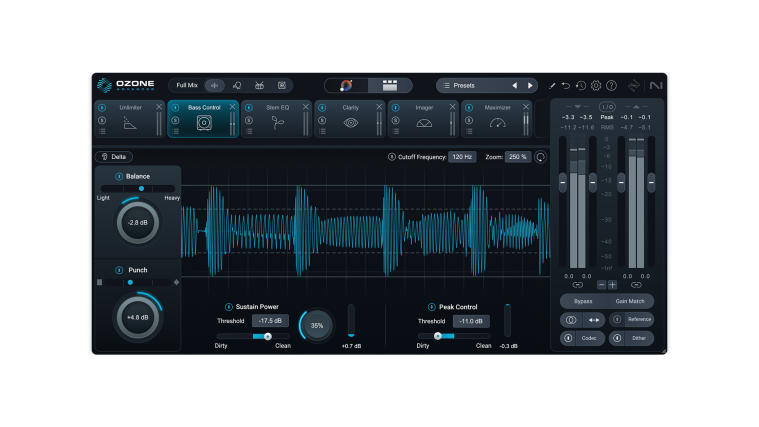
Task: Toggle power on the Maximizer module
Action: point(469,107)
